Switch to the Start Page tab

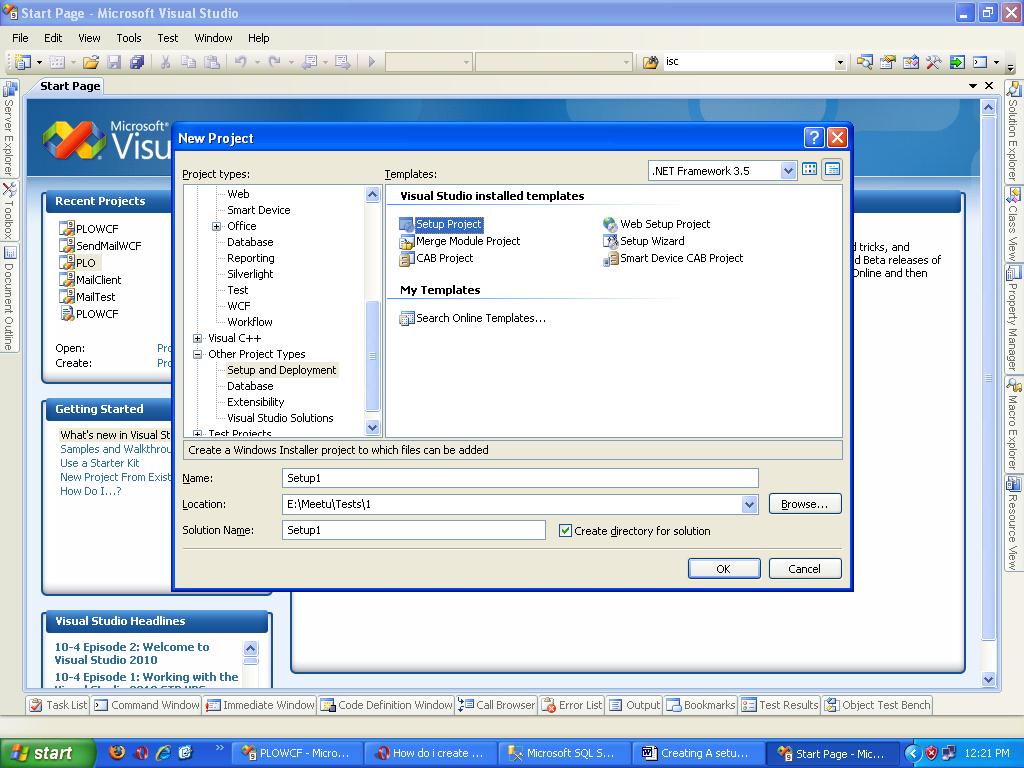(x=68, y=86)
